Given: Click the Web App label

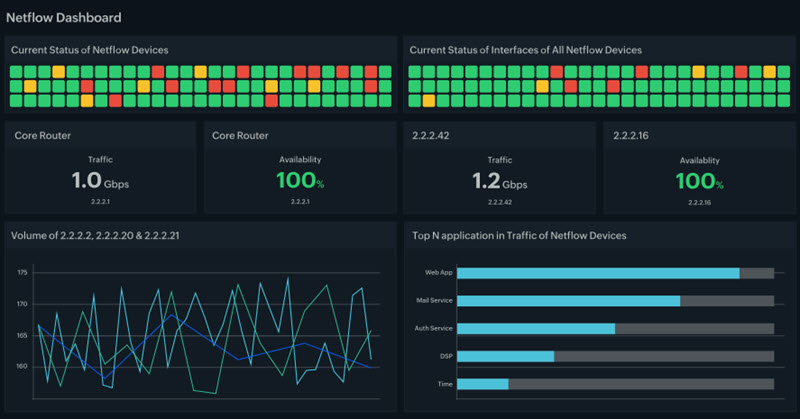Looking at the screenshot, I should point(439,273).
